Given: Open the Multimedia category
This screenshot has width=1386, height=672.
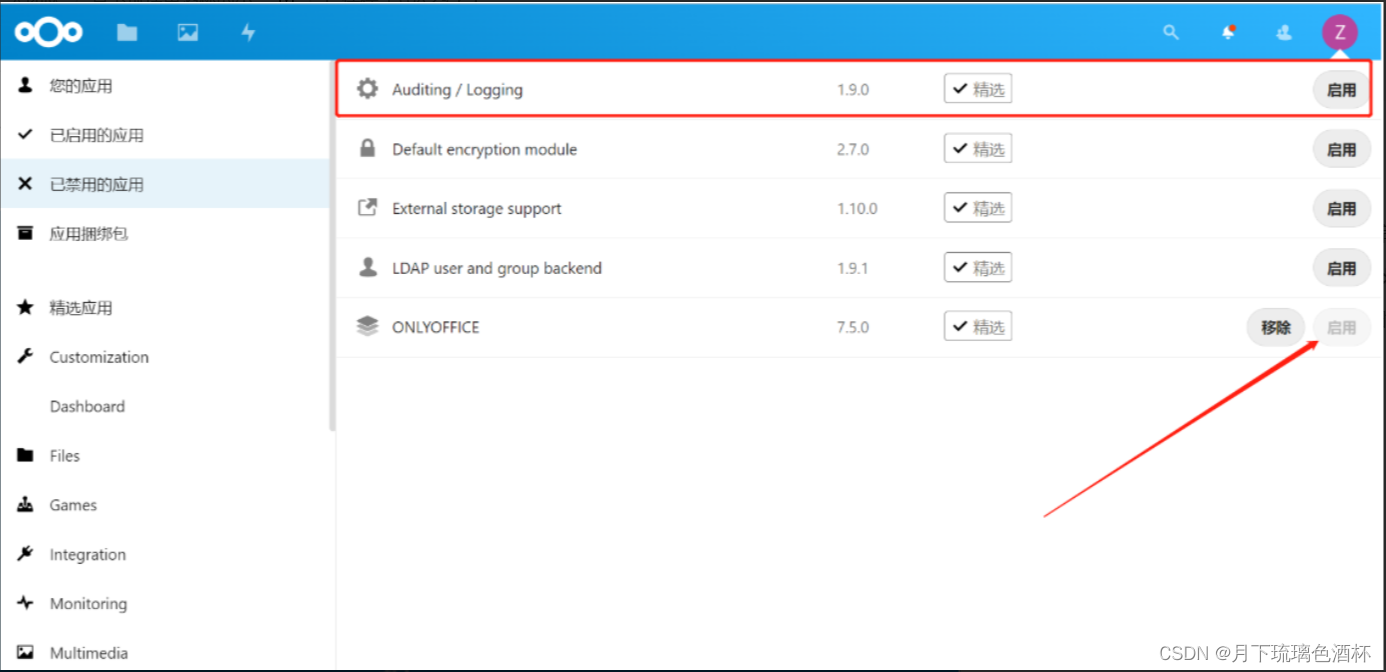Looking at the screenshot, I should [88, 652].
